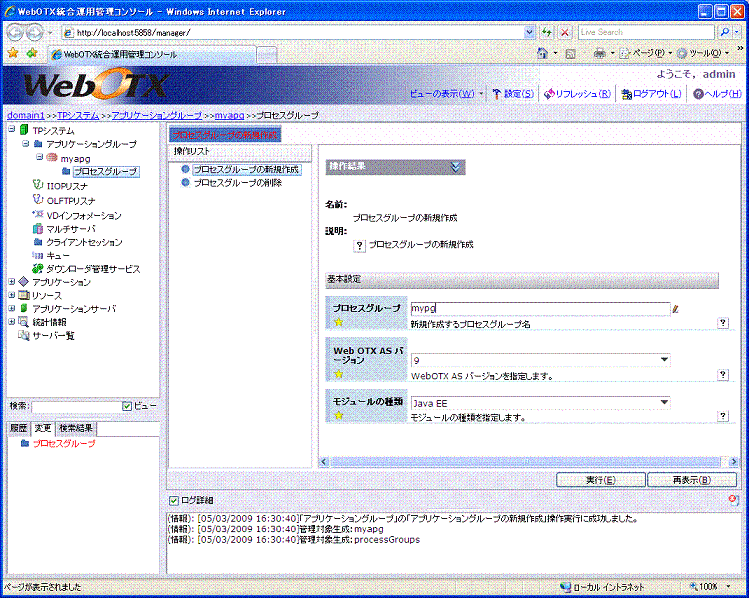Toggle the ログ詳細 checkbox
Screen dimensions: 749x598
tap(174, 500)
